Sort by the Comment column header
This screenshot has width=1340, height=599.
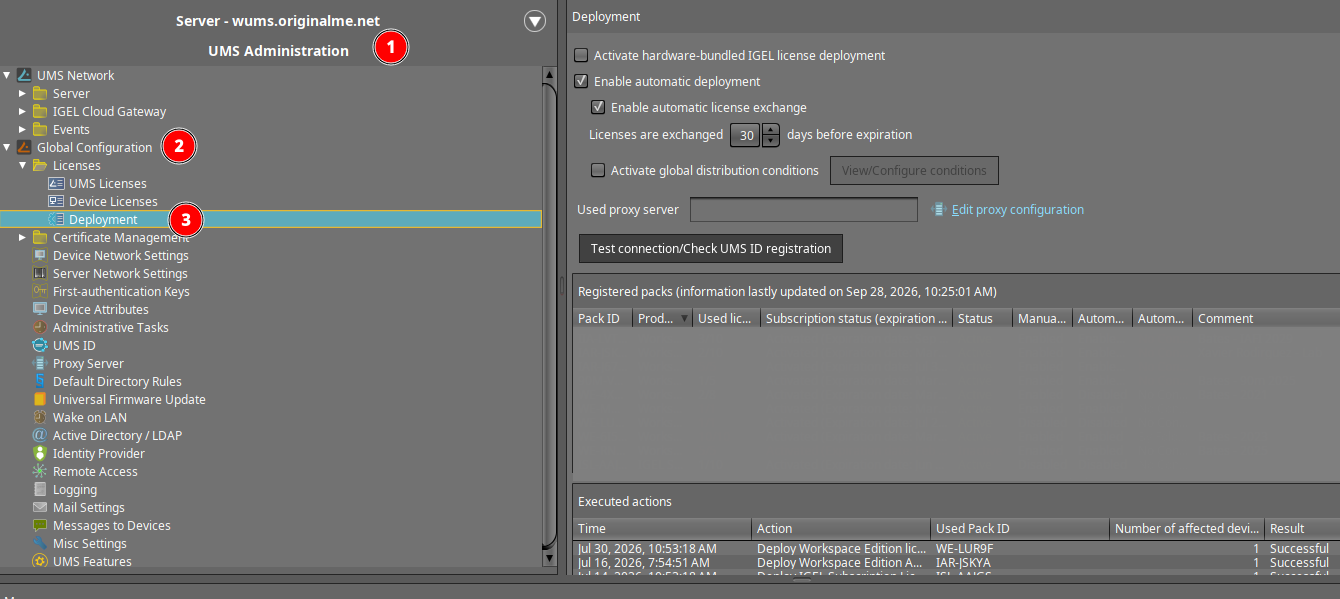[x=1266, y=319]
